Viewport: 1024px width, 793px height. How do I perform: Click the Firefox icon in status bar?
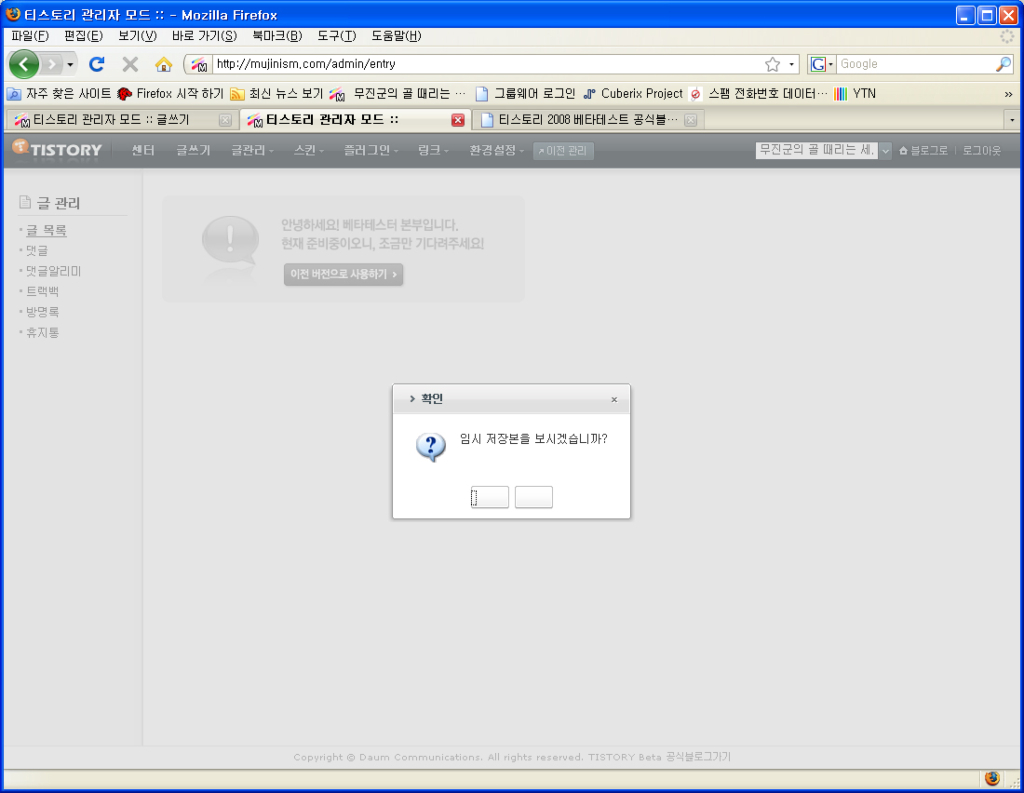pos(992,779)
